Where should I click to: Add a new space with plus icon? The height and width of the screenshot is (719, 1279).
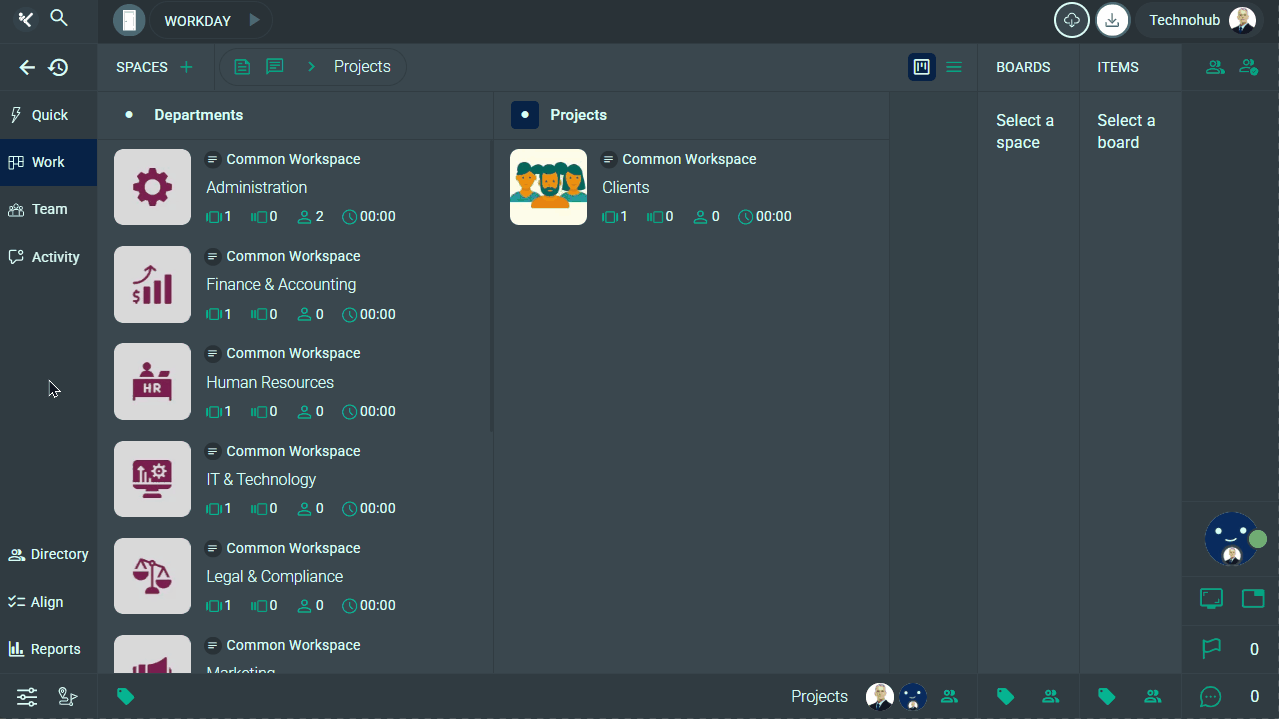point(186,67)
